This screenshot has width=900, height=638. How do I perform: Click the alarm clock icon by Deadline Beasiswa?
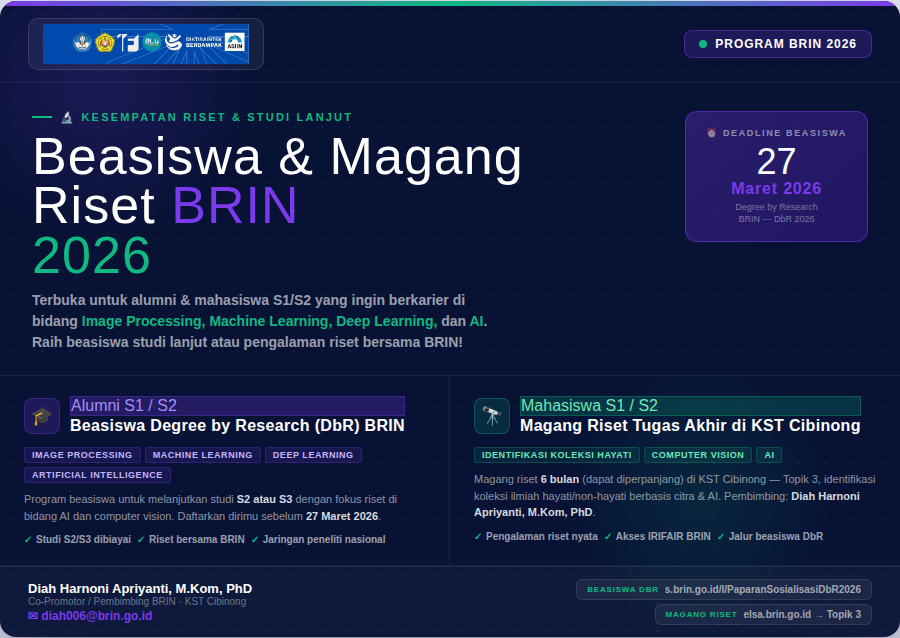712,133
